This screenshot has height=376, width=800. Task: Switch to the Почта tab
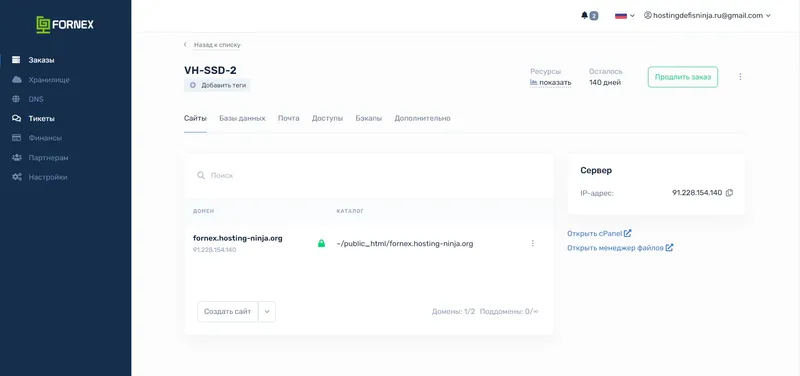click(x=289, y=118)
